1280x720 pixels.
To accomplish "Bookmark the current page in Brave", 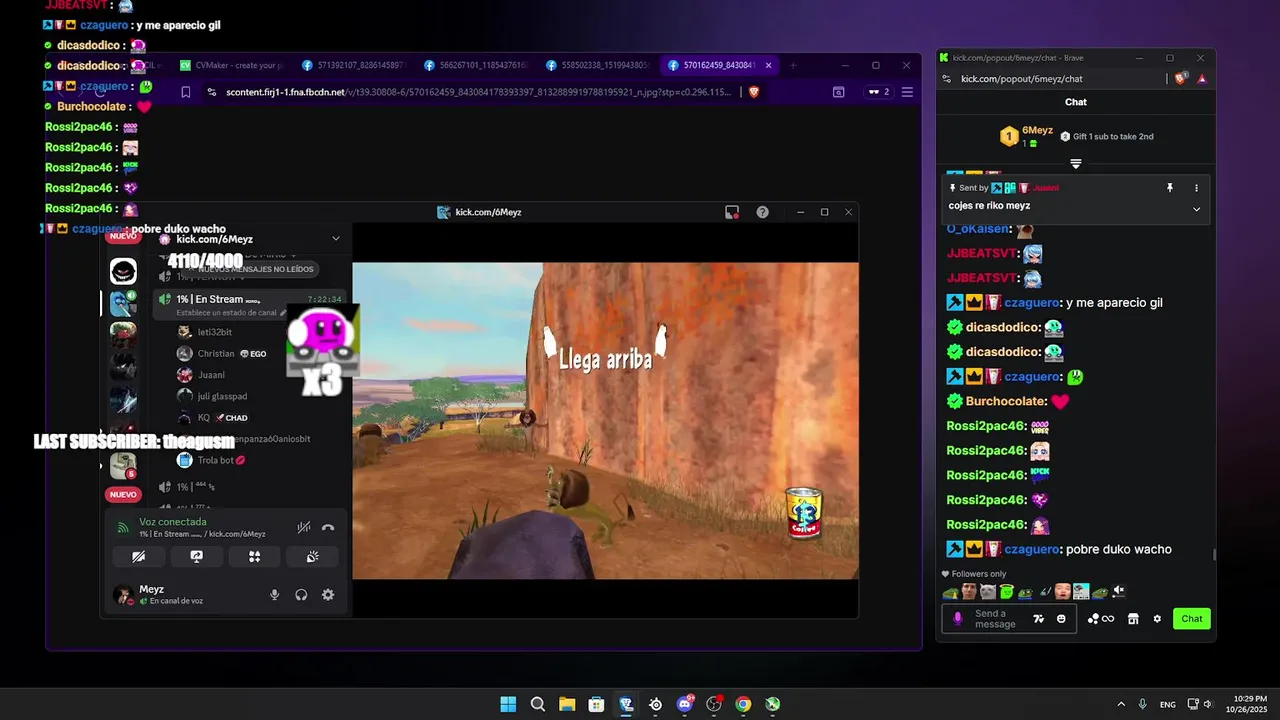I will (x=186, y=92).
